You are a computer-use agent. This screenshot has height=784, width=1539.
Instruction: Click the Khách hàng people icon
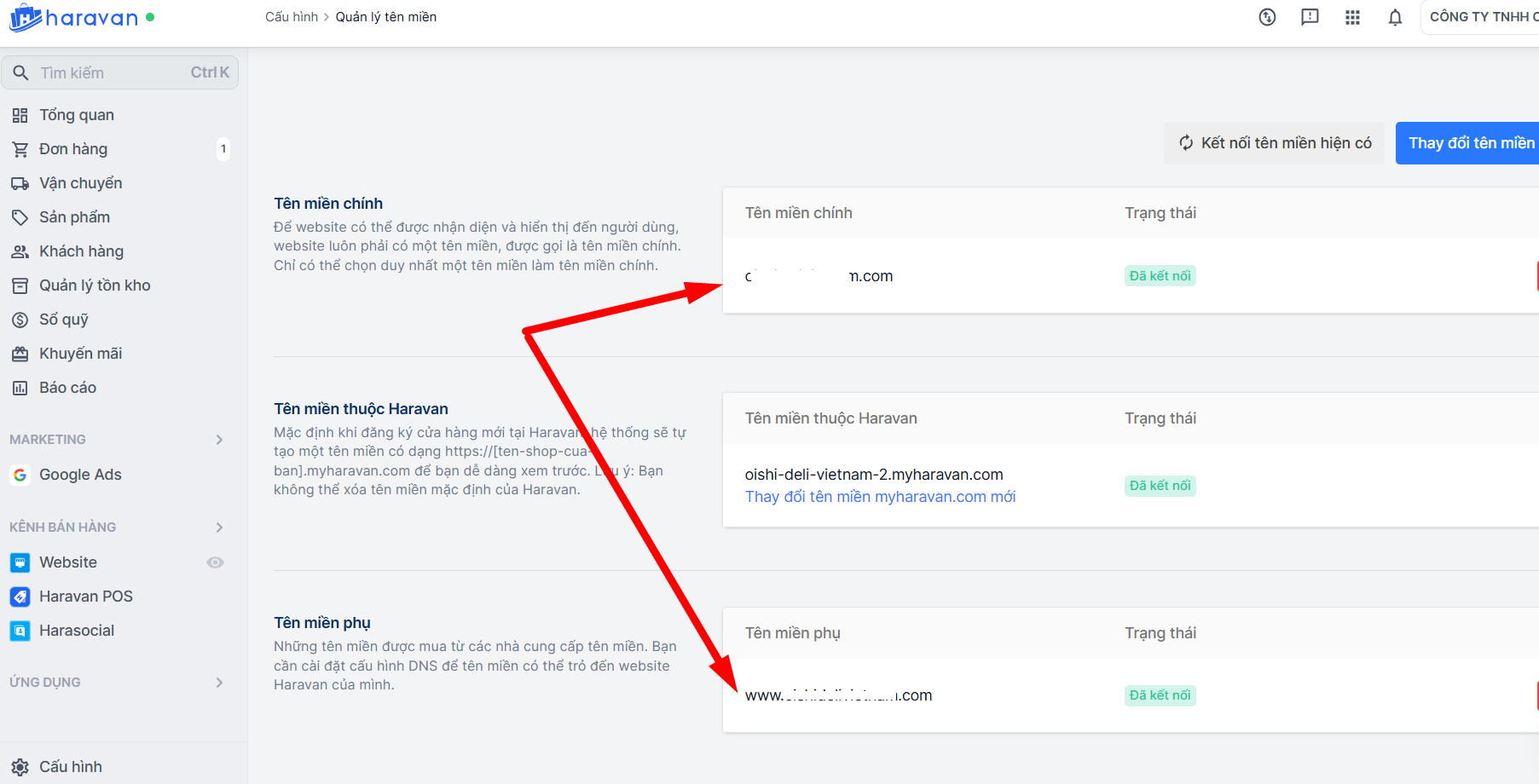pyautogui.click(x=20, y=251)
